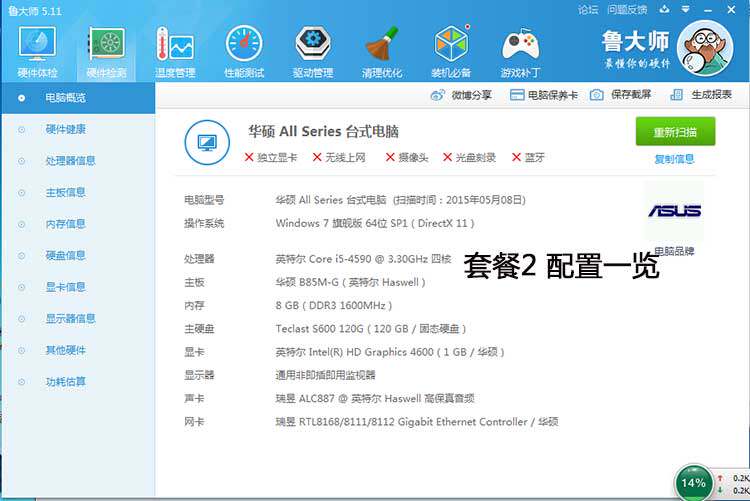Click the 鲁大师 mascot avatar
This screenshot has width=750, height=501.
705,48
